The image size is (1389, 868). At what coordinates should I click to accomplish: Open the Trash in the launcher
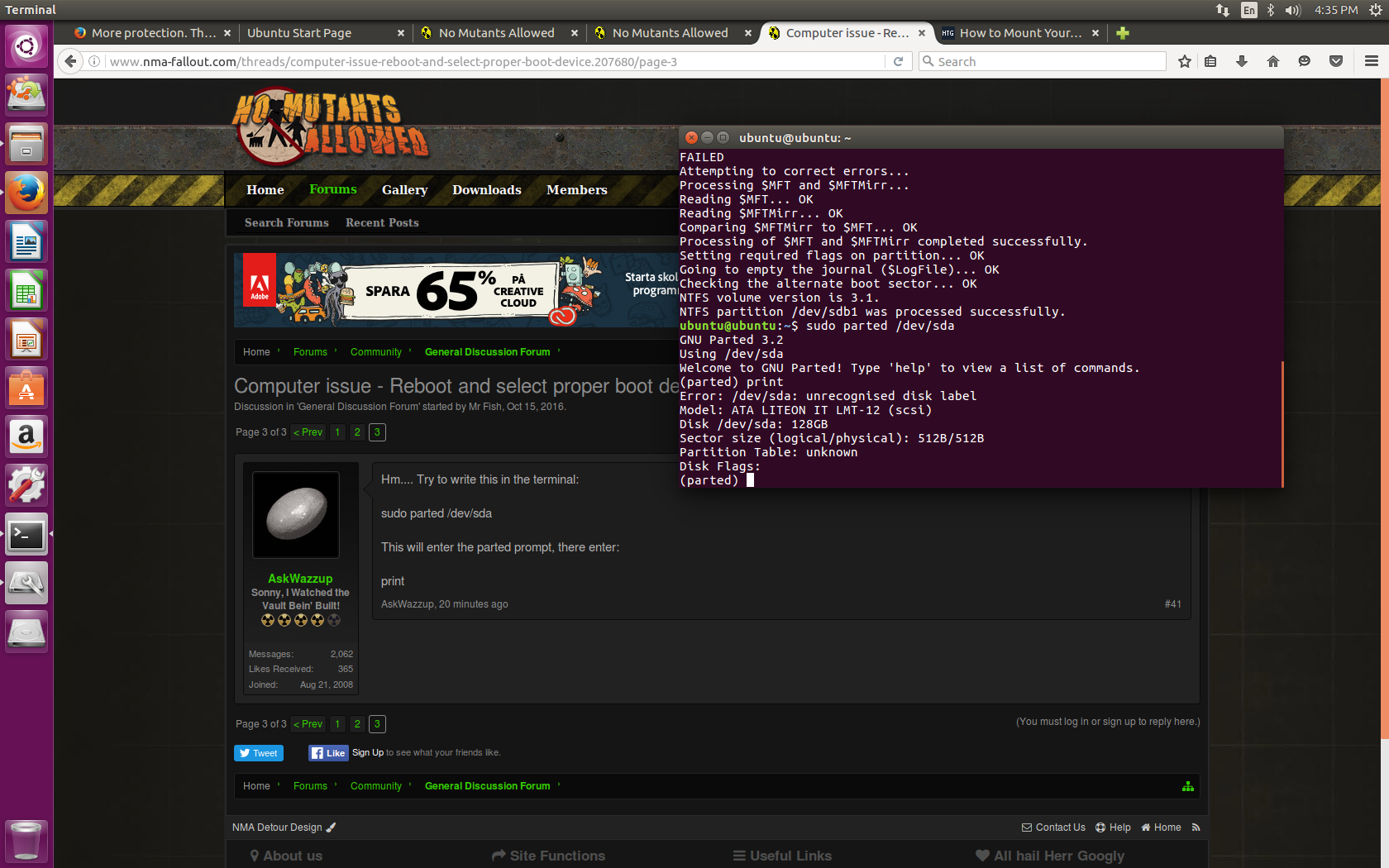[x=26, y=841]
